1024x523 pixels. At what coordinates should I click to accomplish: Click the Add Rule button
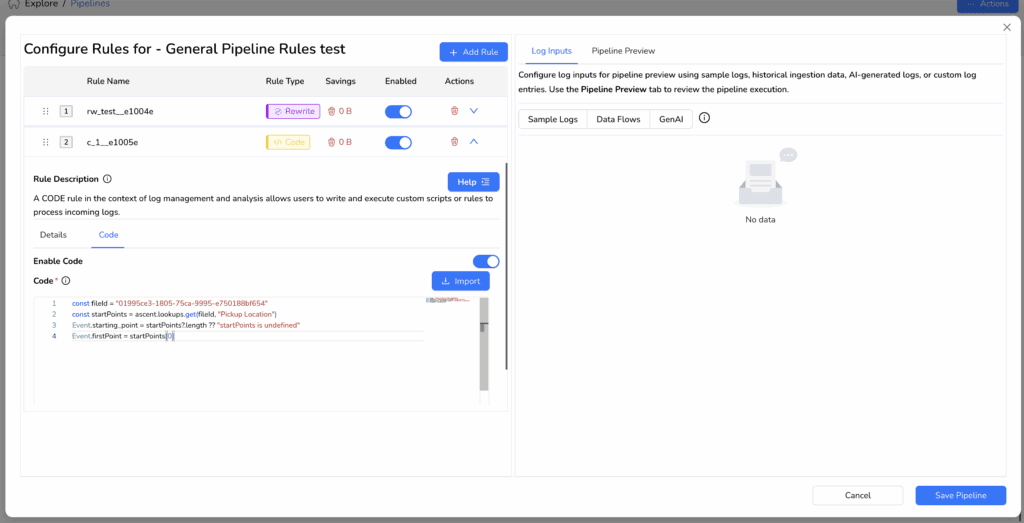[x=473, y=52]
